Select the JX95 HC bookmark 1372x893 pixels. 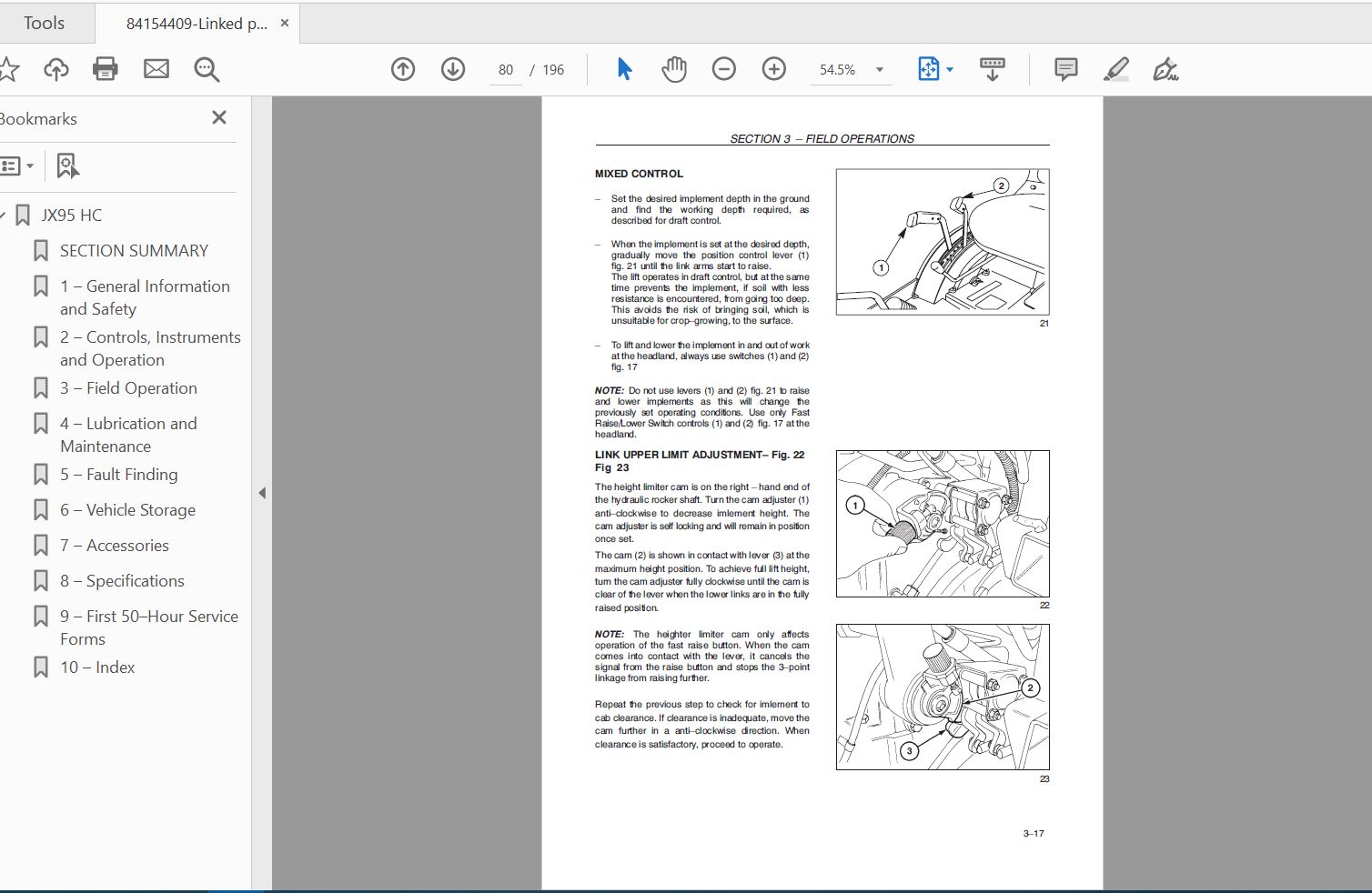pos(72,216)
